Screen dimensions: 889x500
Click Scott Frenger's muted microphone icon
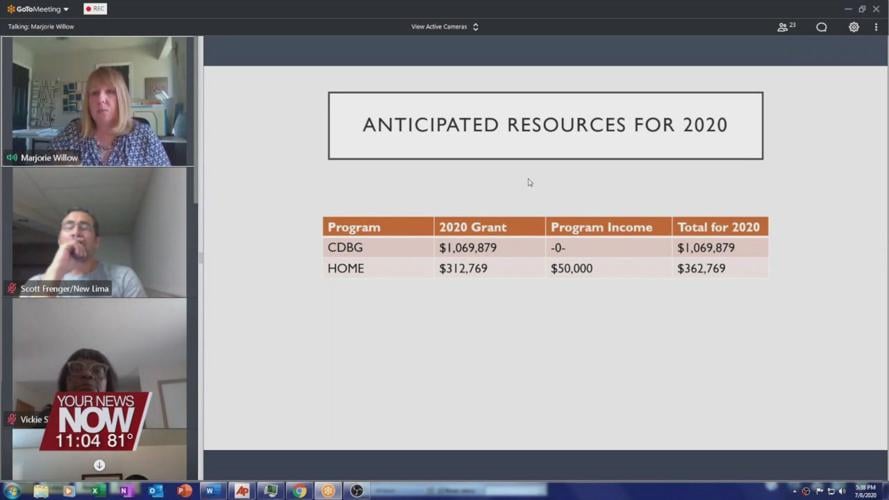[x=12, y=288]
